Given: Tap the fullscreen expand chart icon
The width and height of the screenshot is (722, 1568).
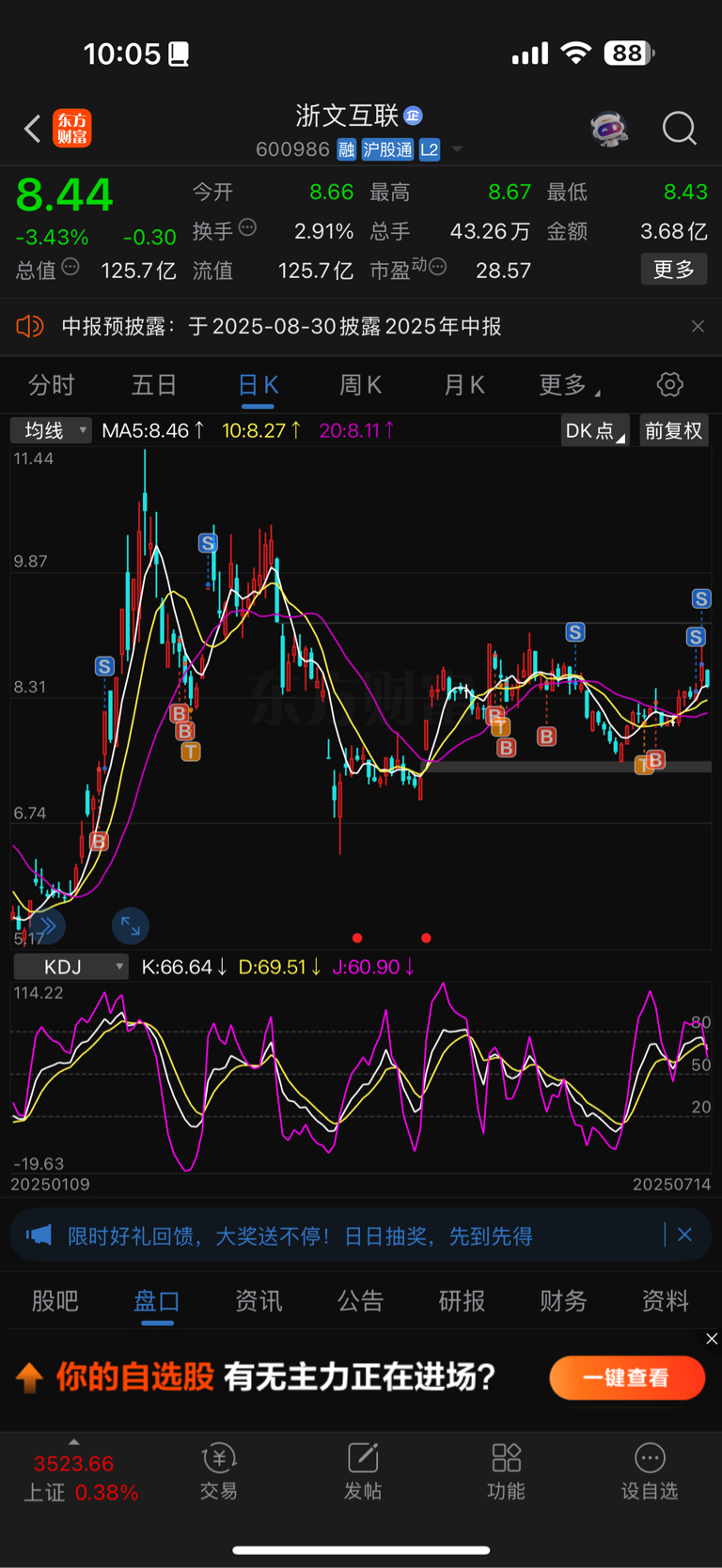Looking at the screenshot, I should [x=131, y=926].
